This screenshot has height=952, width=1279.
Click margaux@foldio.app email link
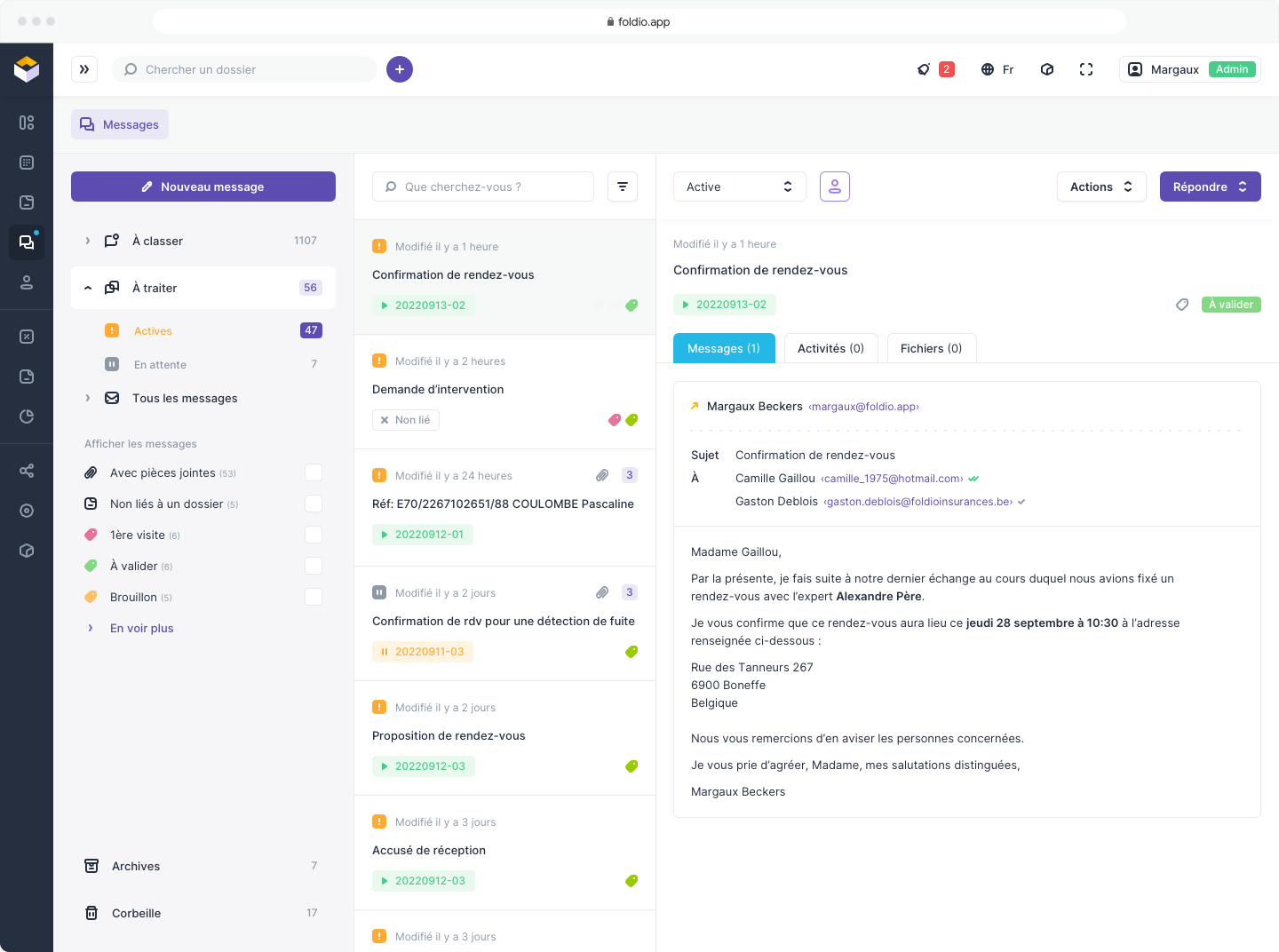pyautogui.click(x=864, y=407)
